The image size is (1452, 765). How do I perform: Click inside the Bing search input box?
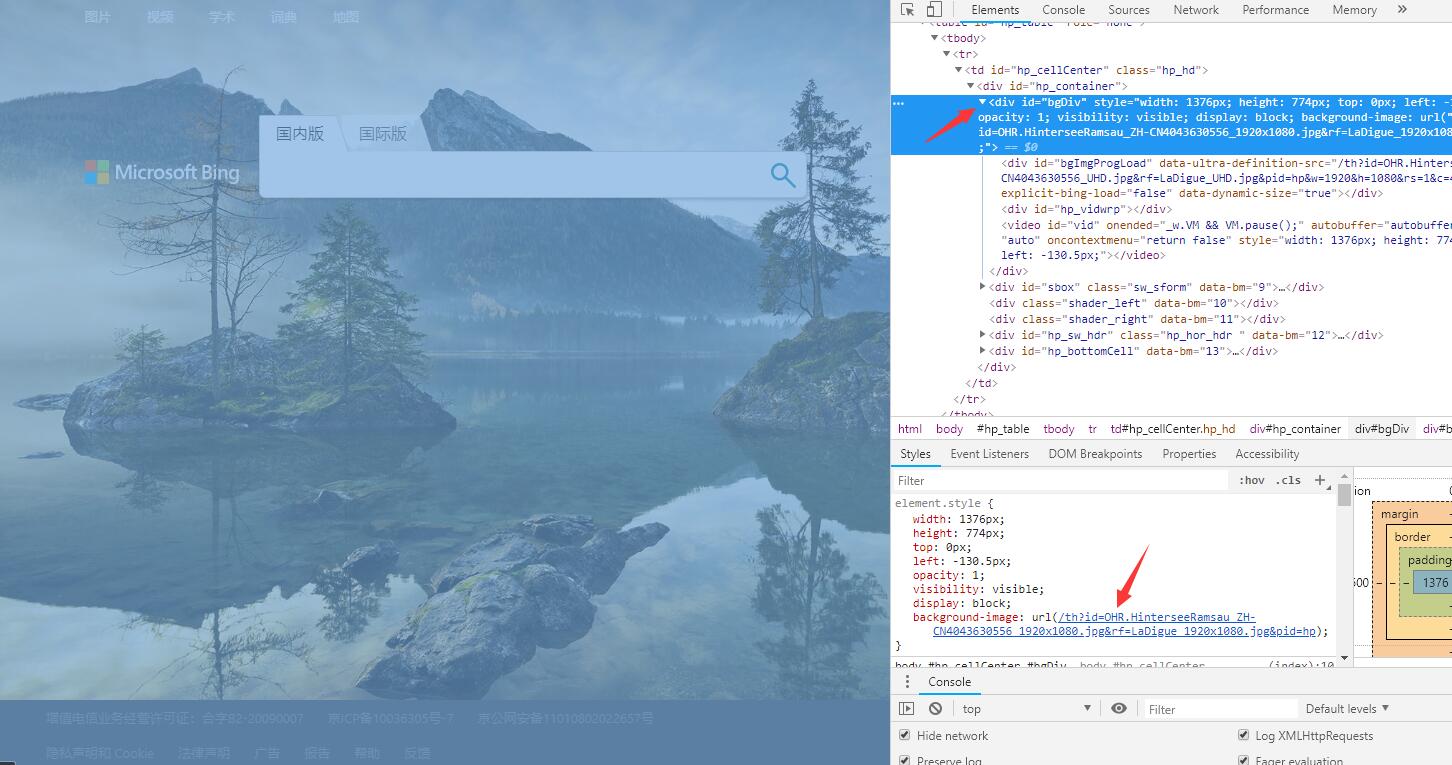(510, 175)
